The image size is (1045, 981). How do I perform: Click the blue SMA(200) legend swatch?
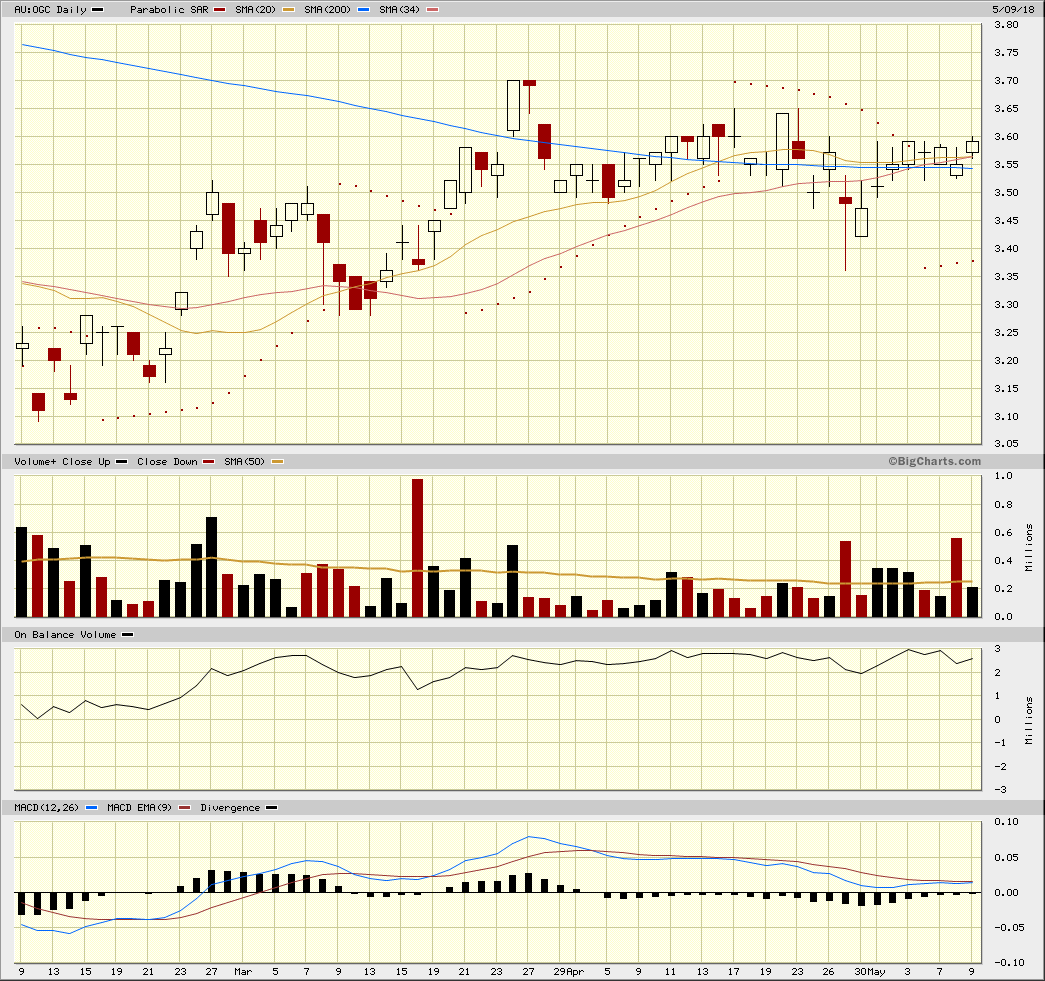coord(363,10)
